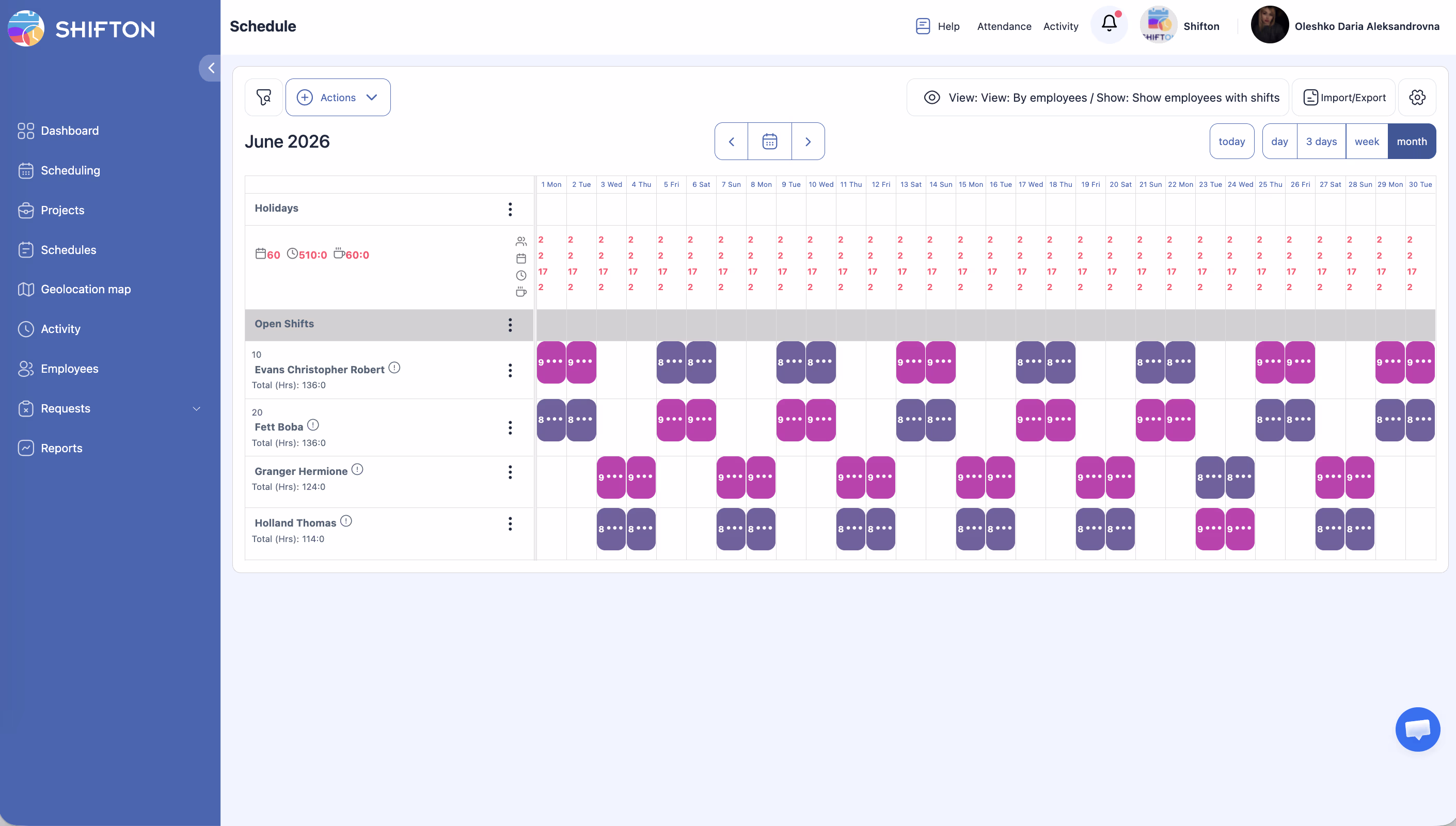Open the filter search icon button
Image resolution: width=1456 pixels, height=826 pixels.
pyautogui.click(x=264, y=98)
